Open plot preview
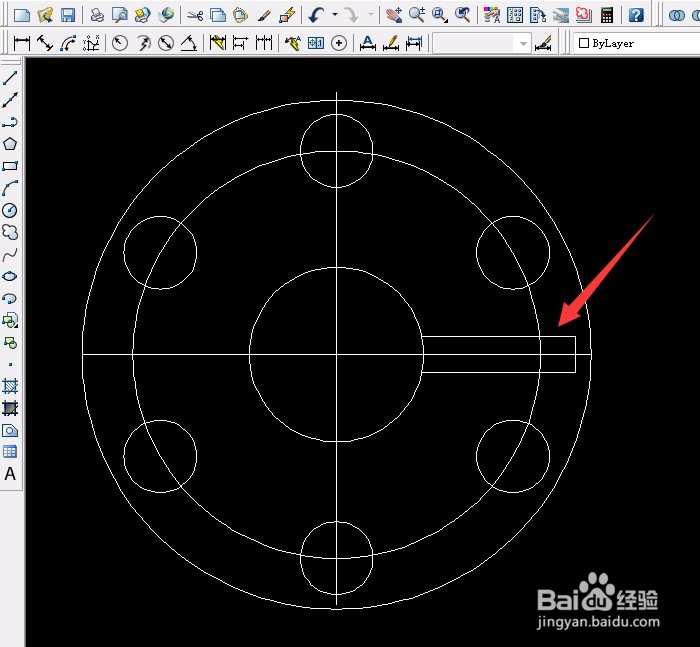This screenshot has width=700, height=647. tap(120, 15)
